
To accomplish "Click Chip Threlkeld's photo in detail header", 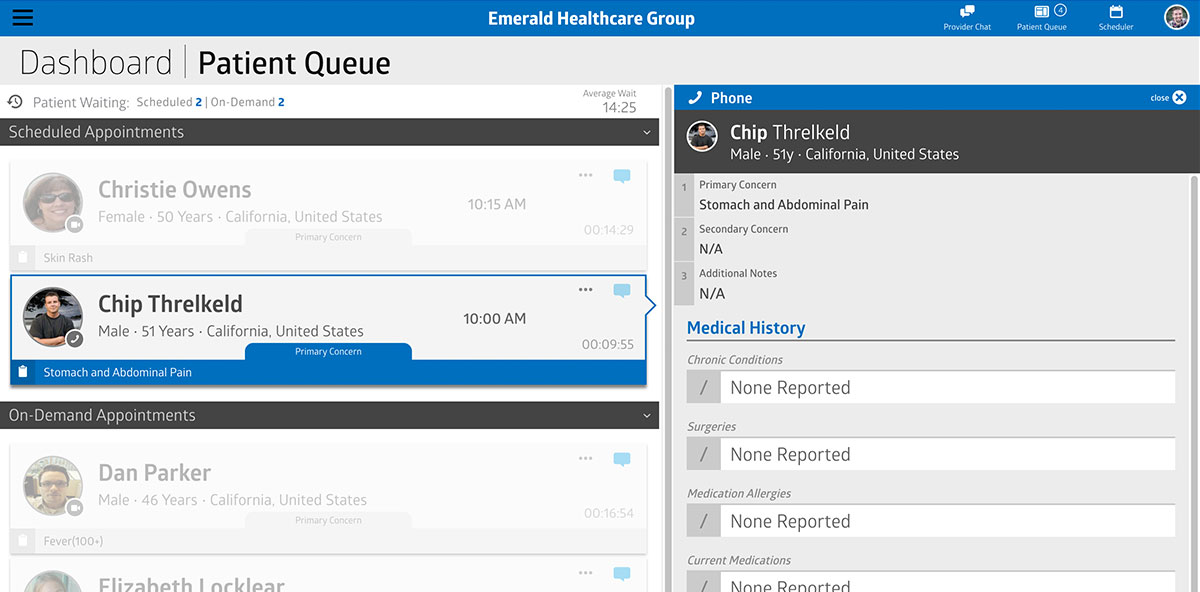I will [702, 137].
